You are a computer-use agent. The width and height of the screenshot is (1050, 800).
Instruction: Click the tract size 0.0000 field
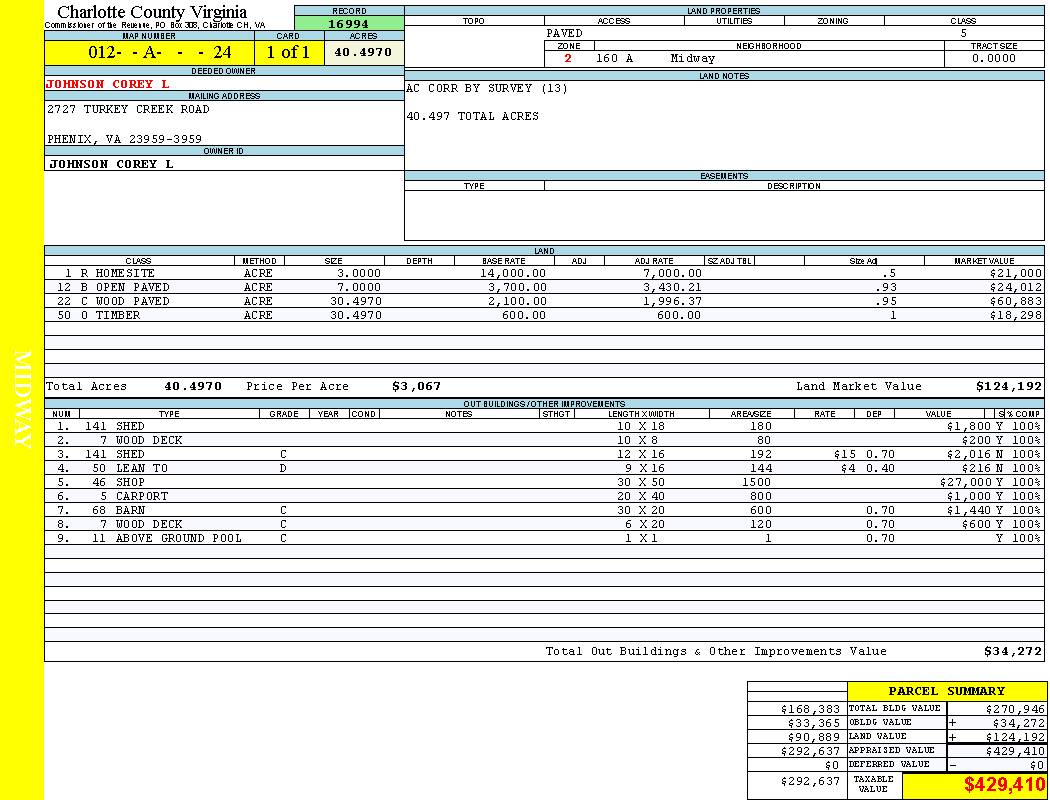tap(994, 58)
